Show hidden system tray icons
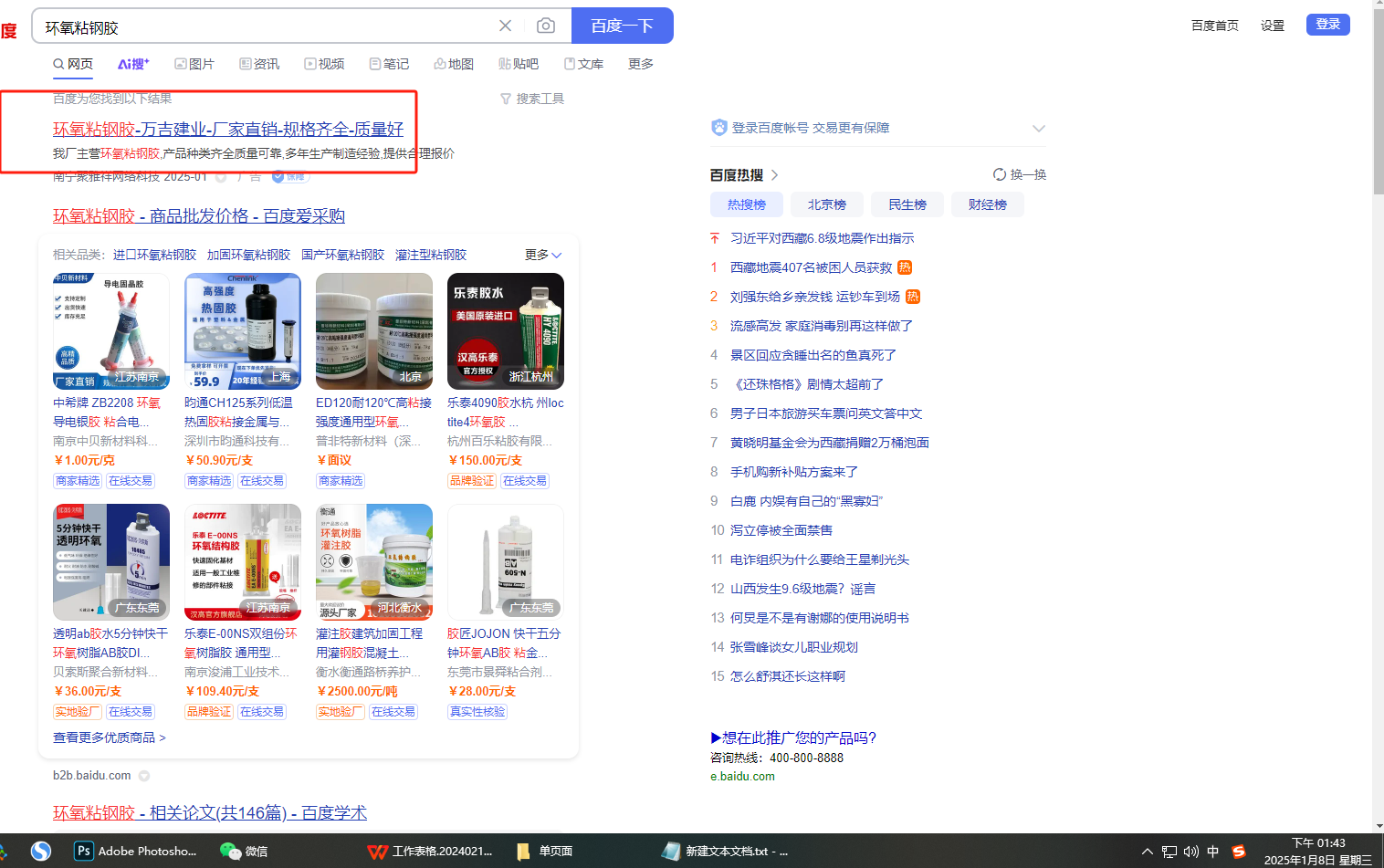 1148,851
